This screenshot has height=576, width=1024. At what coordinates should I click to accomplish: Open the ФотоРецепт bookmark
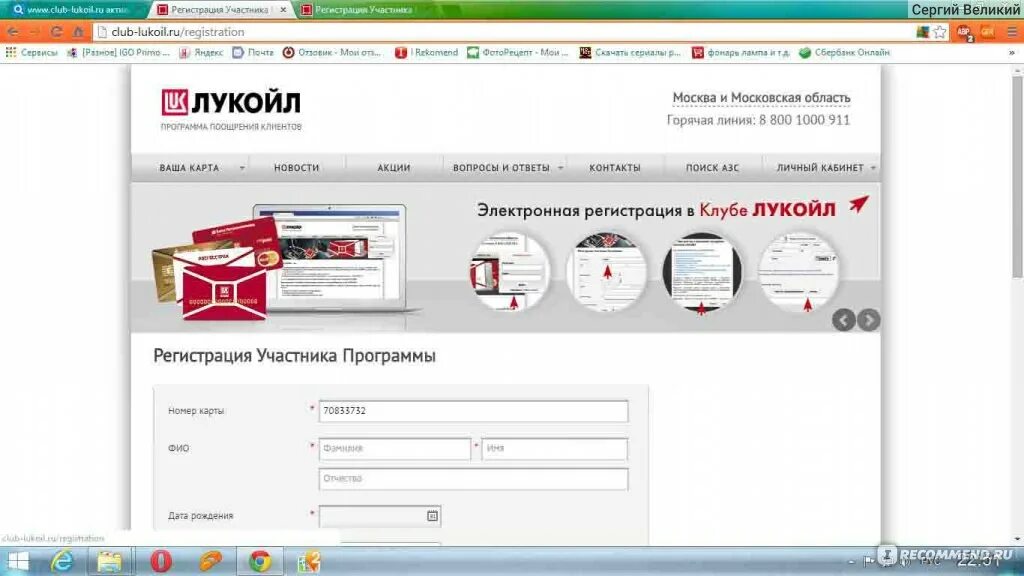click(518, 52)
